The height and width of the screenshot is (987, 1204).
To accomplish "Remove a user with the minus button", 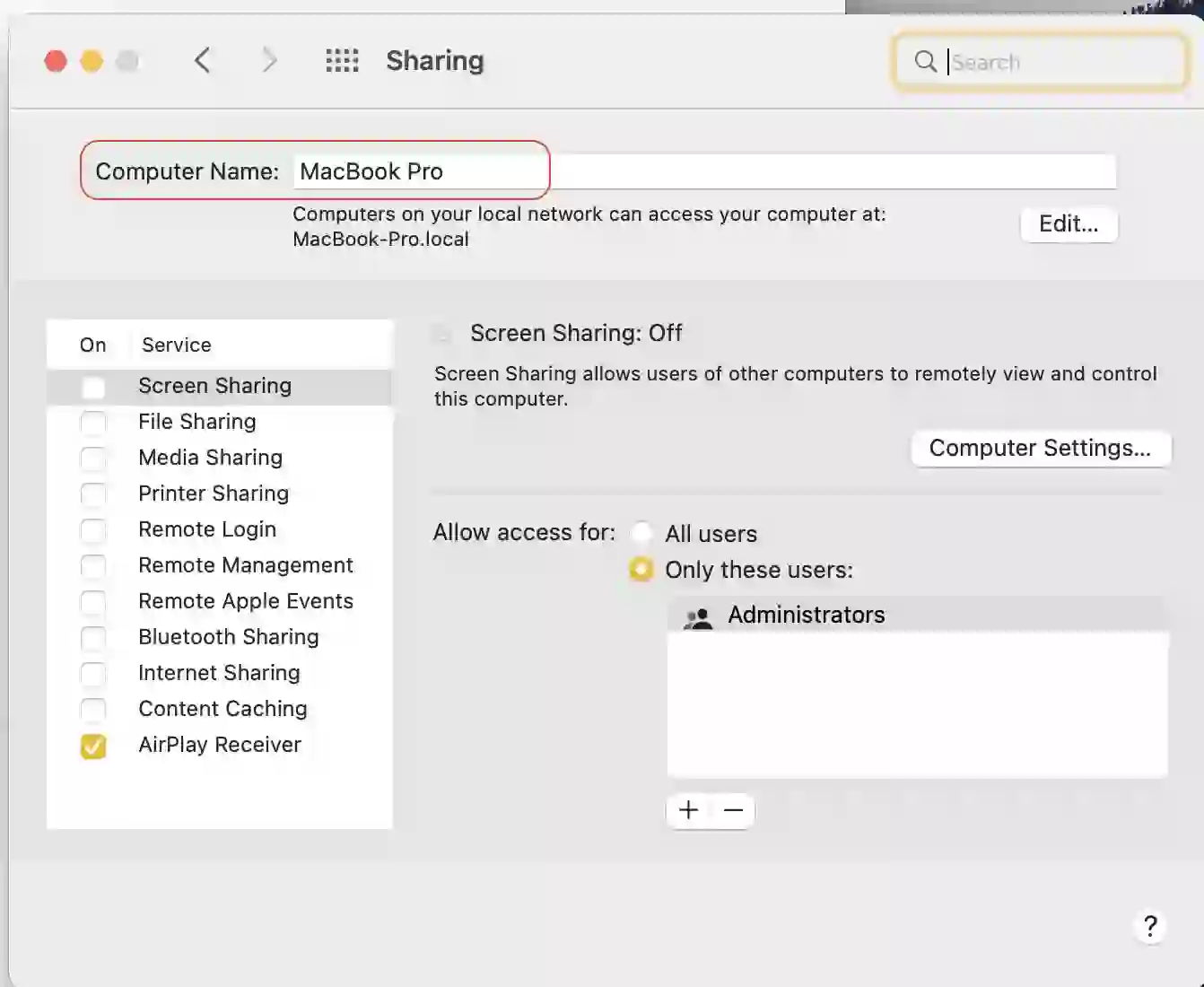I will 733,810.
